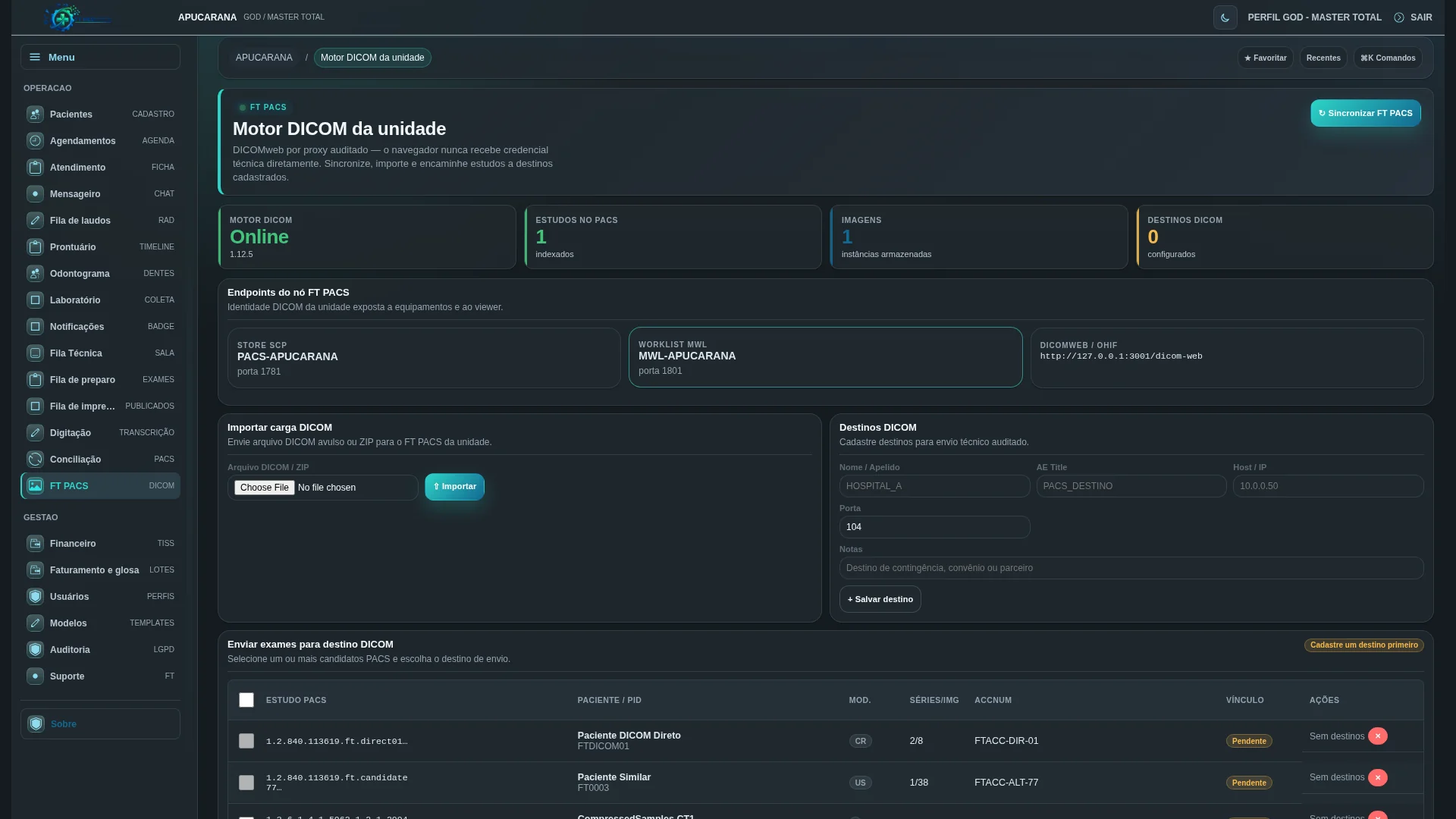Select the FT PACS image icon
This screenshot has width=1456, height=819.
[x=35, y=486]
